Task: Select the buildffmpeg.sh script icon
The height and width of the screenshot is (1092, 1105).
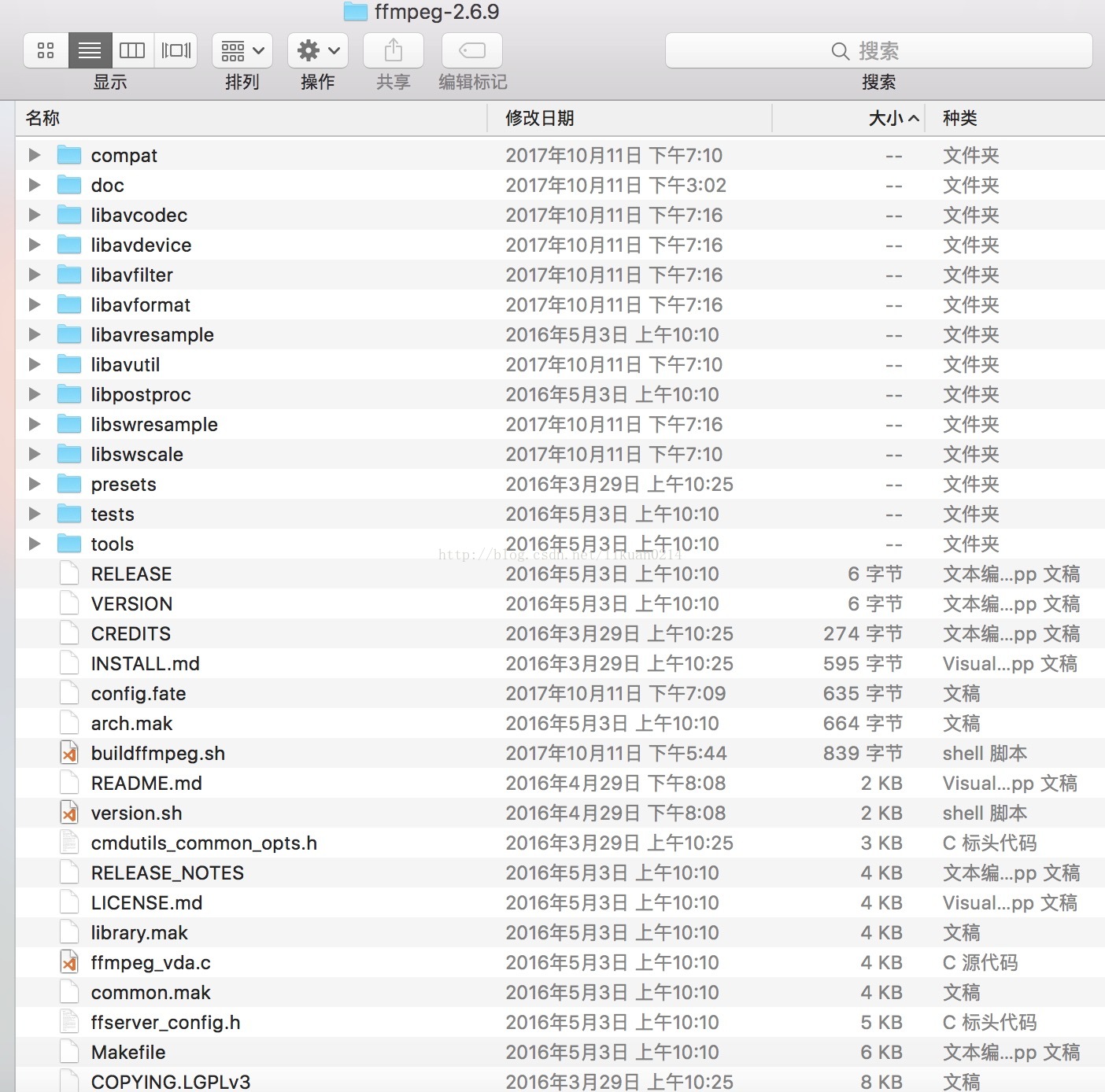Action: coord(69,753)
